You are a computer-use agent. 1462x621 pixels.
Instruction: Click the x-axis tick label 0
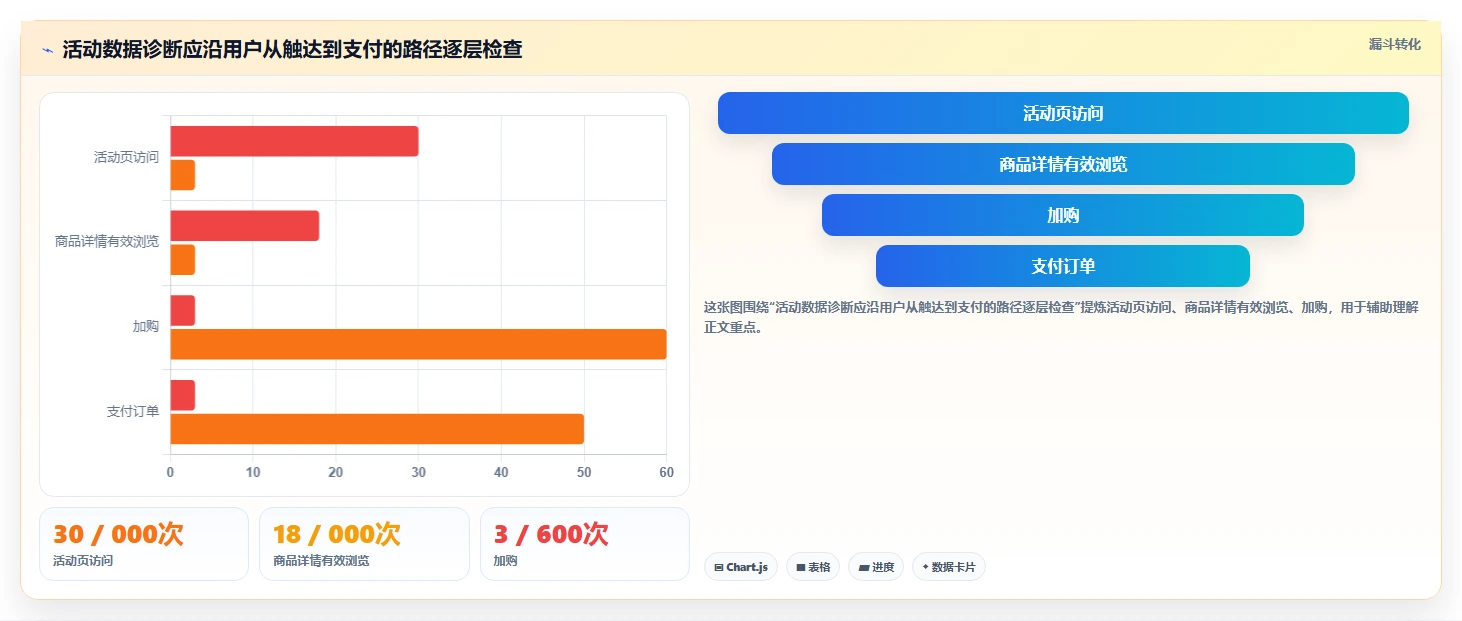pyautogui.click(x=170, y=472)
